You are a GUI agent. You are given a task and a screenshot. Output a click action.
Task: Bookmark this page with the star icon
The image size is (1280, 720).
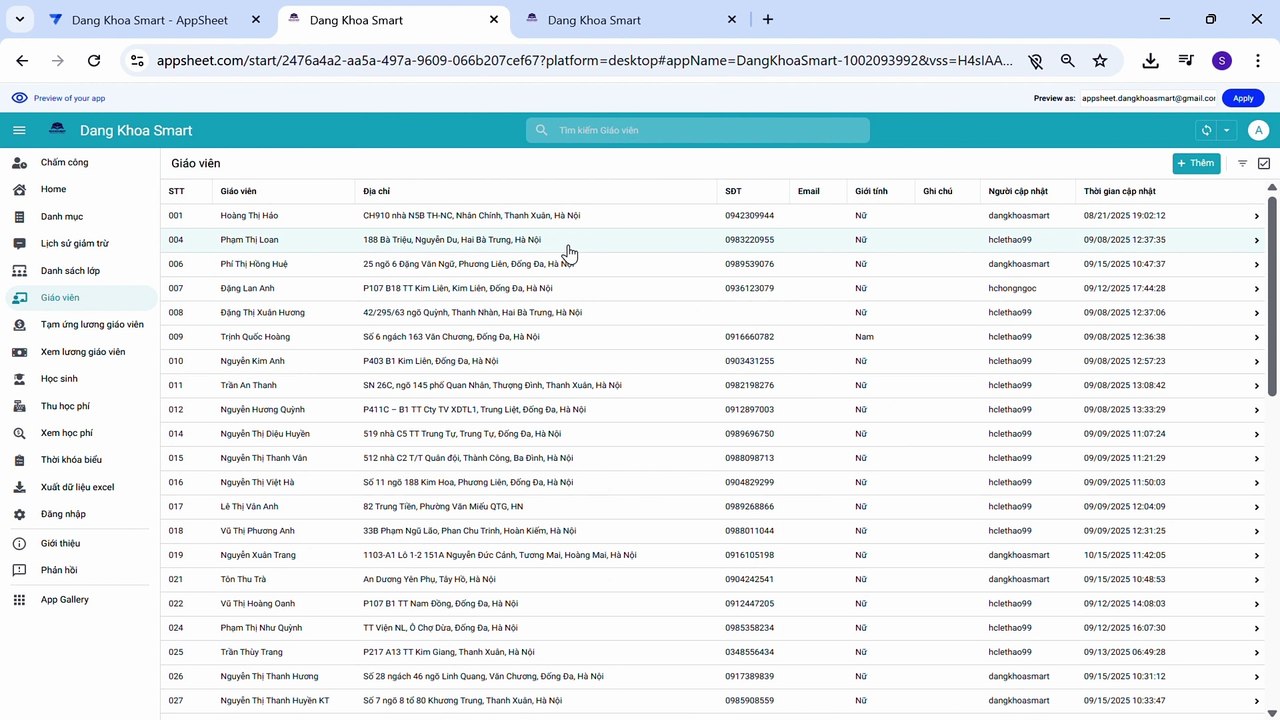pos(1100,60)
